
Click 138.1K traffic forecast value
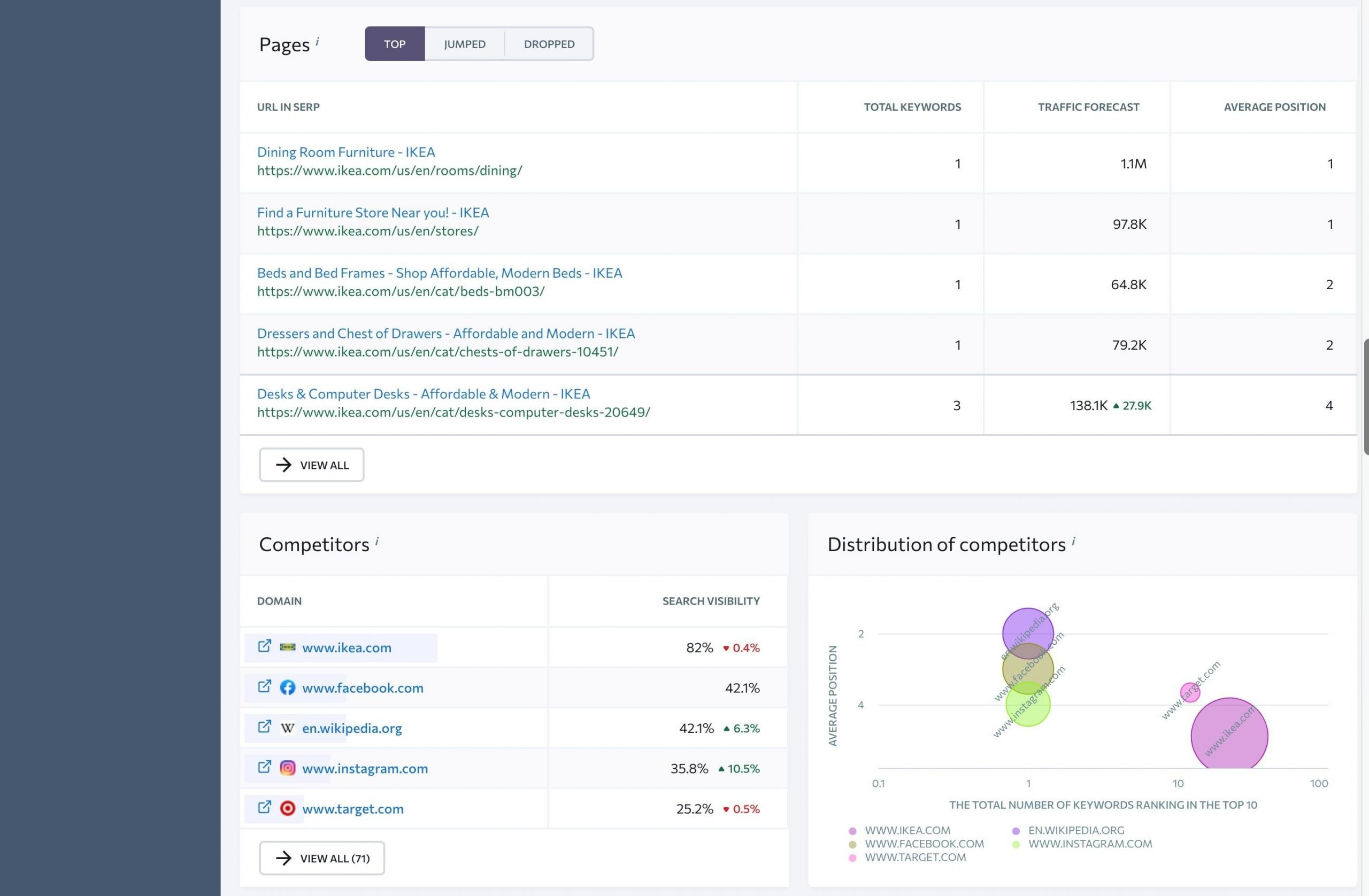(1088, 405)
